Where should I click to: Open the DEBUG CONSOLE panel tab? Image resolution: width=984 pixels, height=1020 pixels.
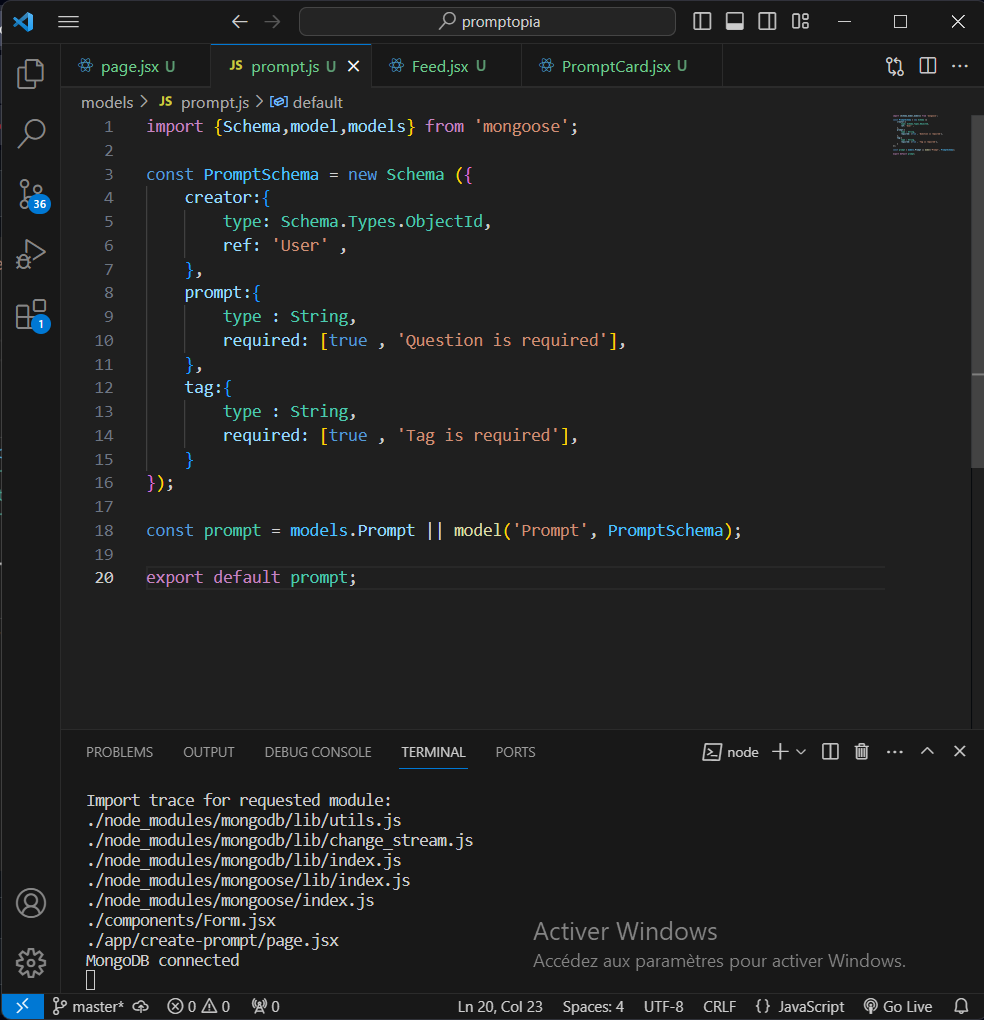[x=317, y=752]
